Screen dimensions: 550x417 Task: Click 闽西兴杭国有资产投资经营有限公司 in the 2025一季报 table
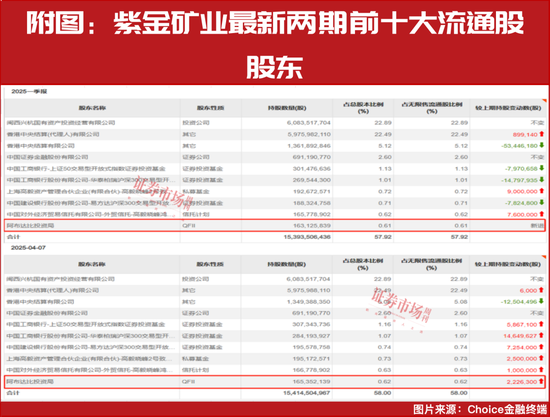(x=61, y=123)
